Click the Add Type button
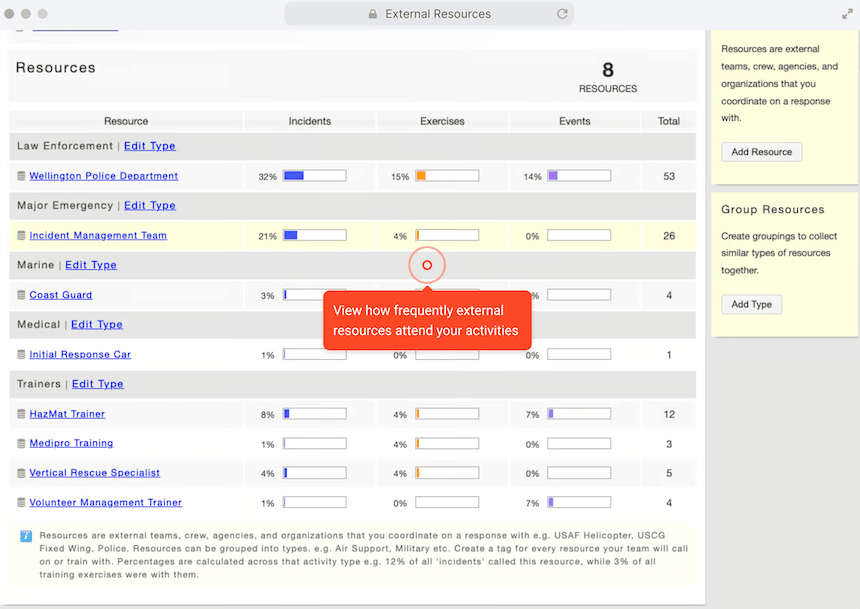The image size is (860, 609). [751, 304]
